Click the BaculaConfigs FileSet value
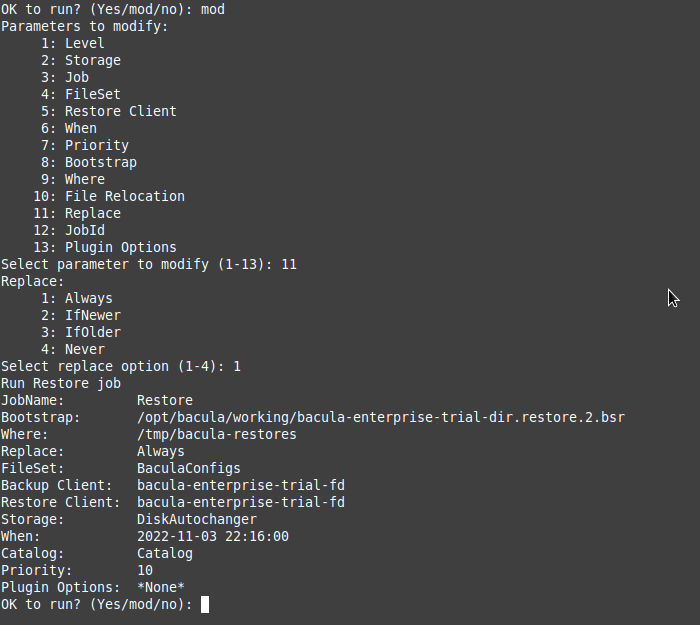 tap(189, 468)
